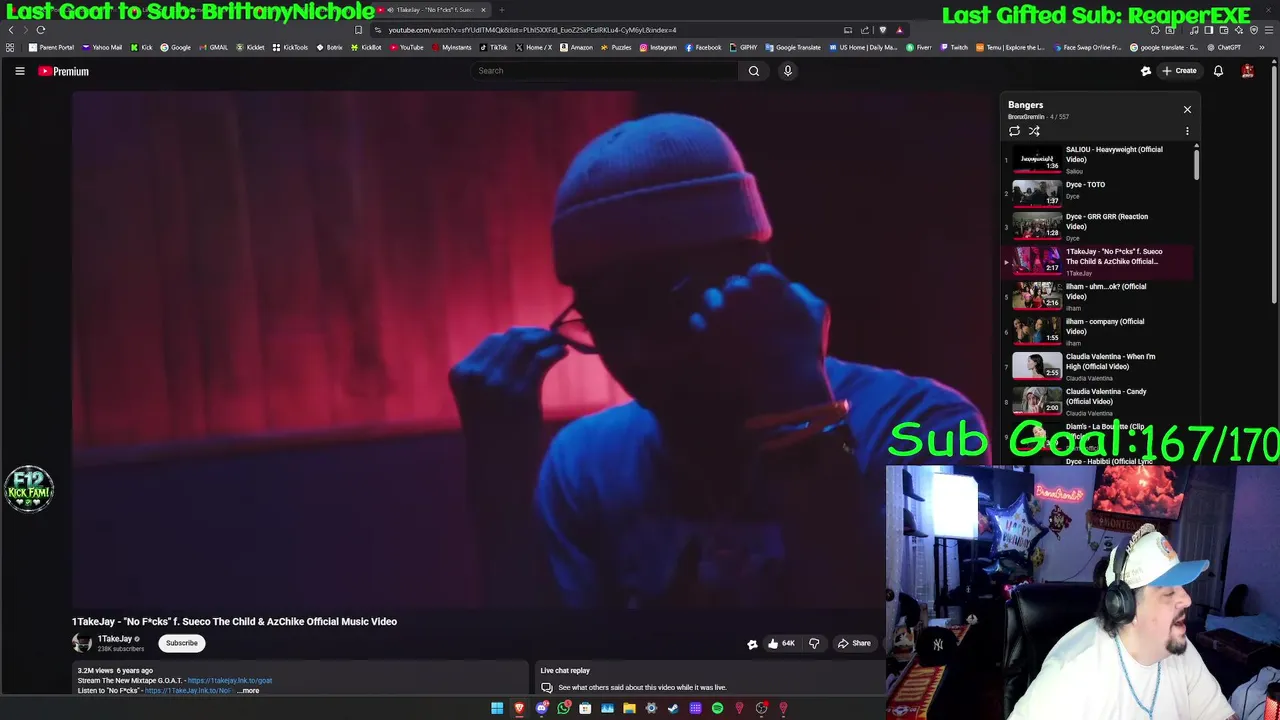Open GMAIL bookmark
Image resolution: width=1280 pixels, height=720 pixels.
tap(214, 47)
